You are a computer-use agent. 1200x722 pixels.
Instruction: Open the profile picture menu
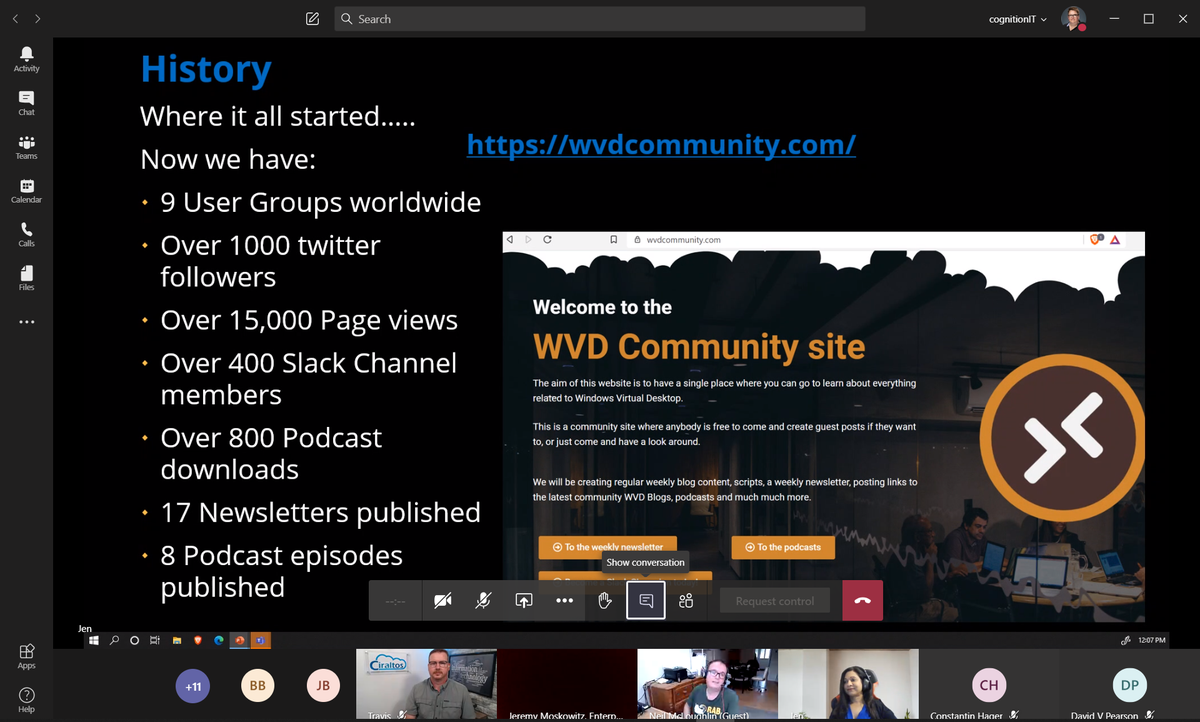[1073, 19]
